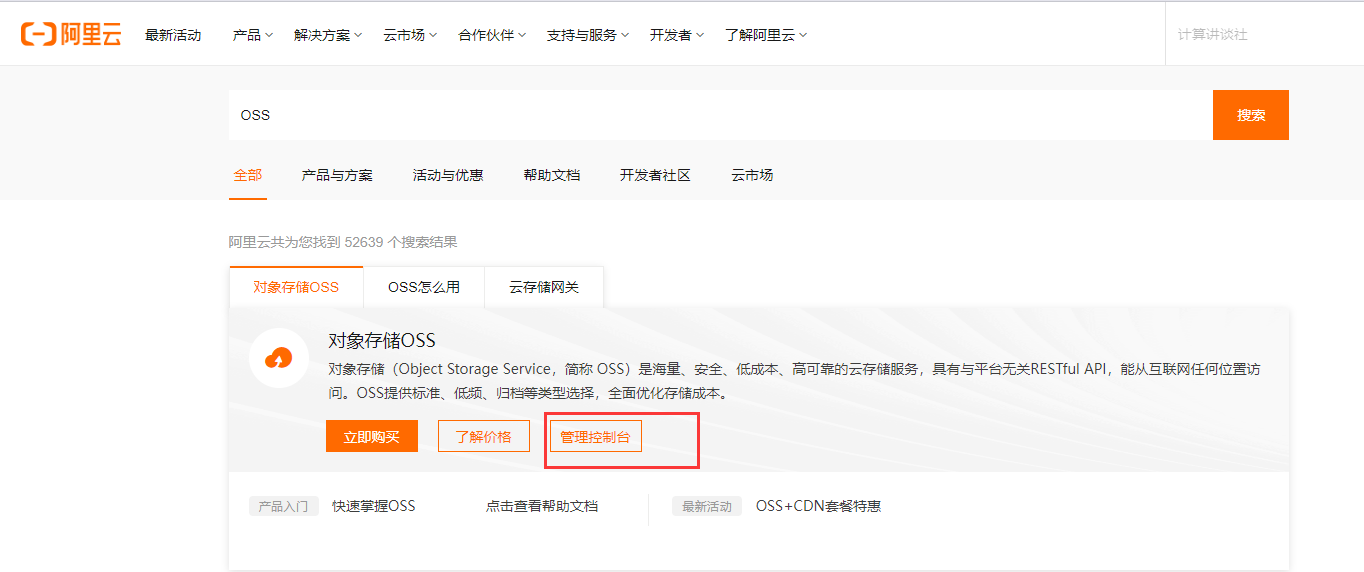Focus the top-right 计算讲谈社 search box
Viewport: 1364px width, 572px height.
point(1264,34)
